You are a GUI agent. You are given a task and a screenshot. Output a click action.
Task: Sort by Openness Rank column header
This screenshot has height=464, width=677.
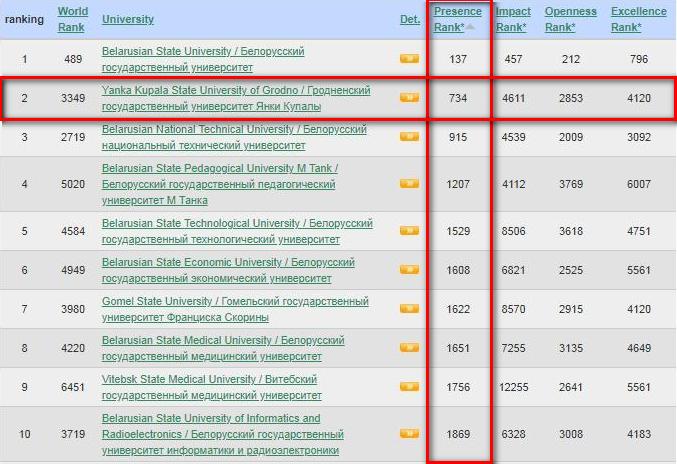click(570, 19)
